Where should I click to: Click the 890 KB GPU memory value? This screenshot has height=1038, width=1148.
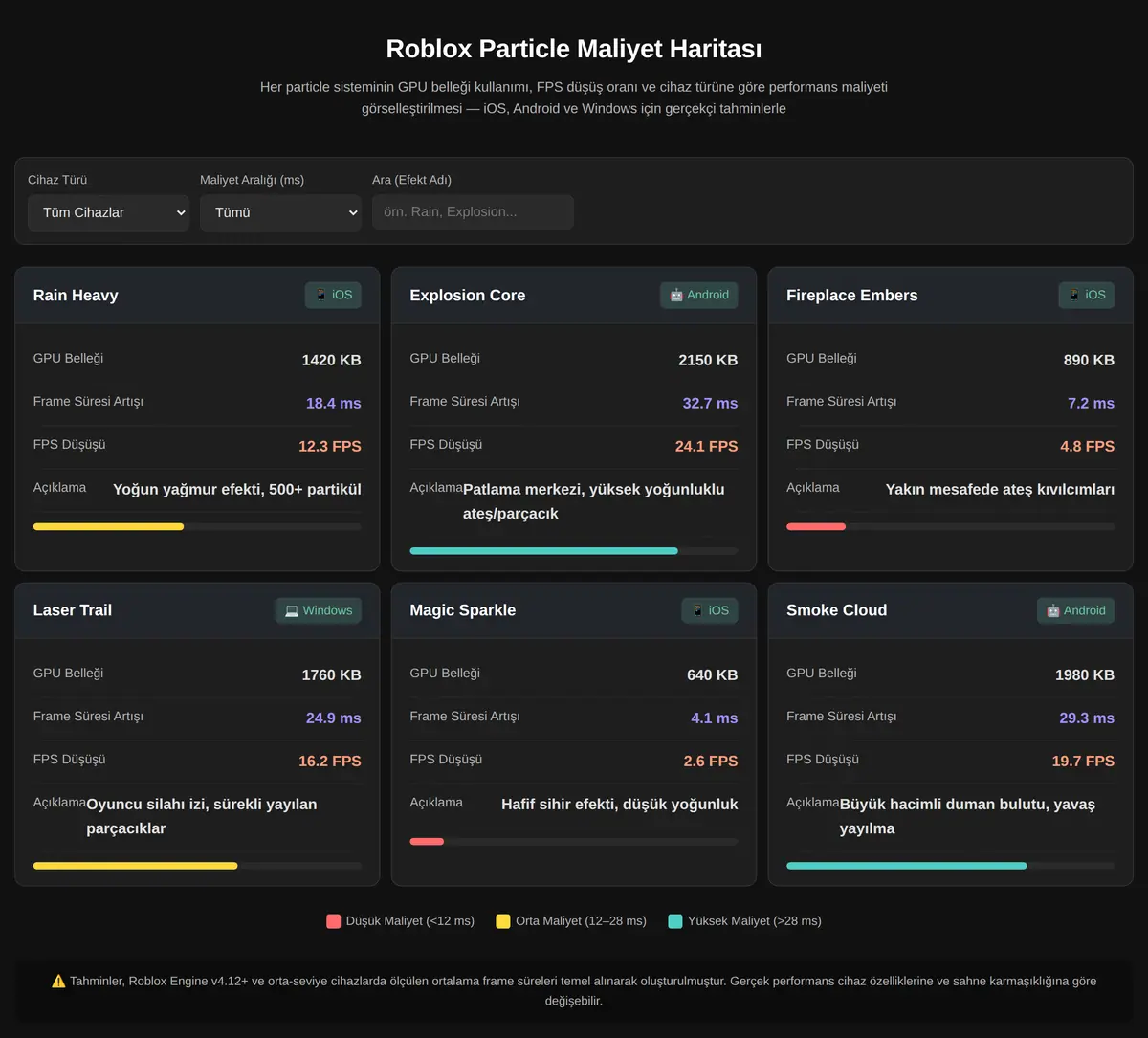point(1090,360)
